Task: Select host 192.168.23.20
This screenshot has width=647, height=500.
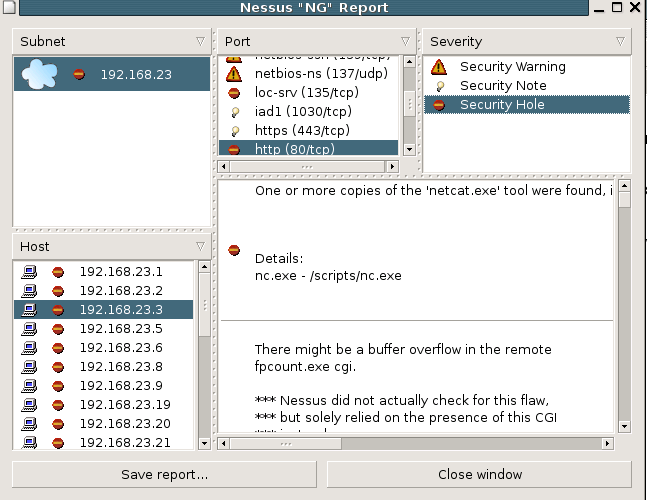Action: click(104, 424)
